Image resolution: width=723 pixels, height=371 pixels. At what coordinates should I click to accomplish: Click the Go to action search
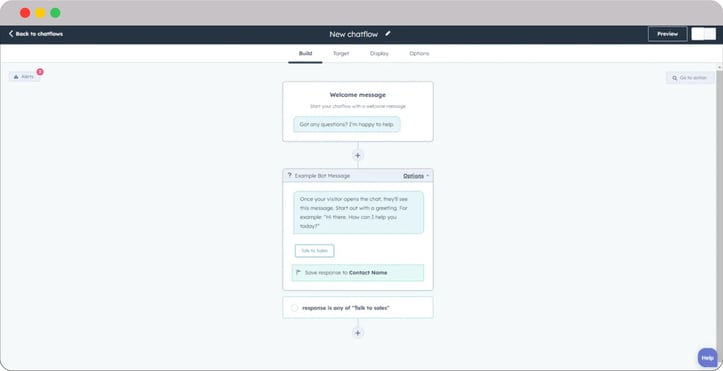tap(690, 78)
